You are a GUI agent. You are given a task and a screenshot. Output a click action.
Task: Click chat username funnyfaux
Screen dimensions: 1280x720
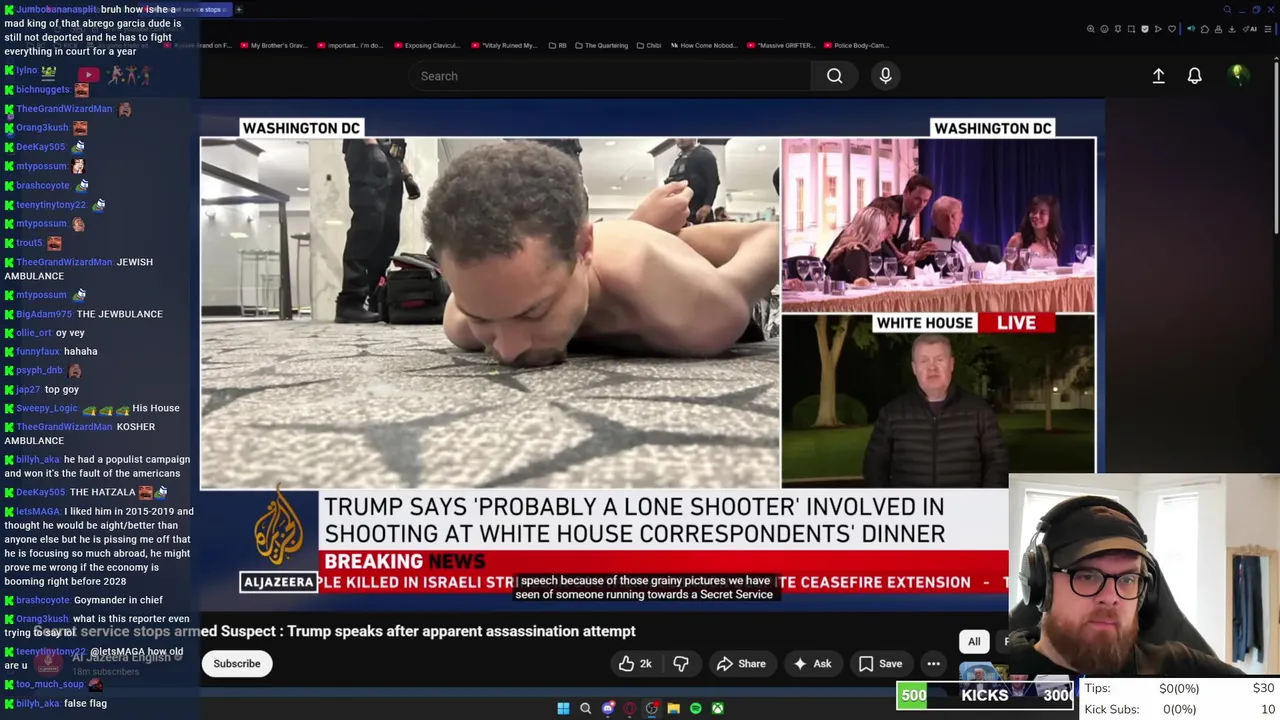point(38,351)
